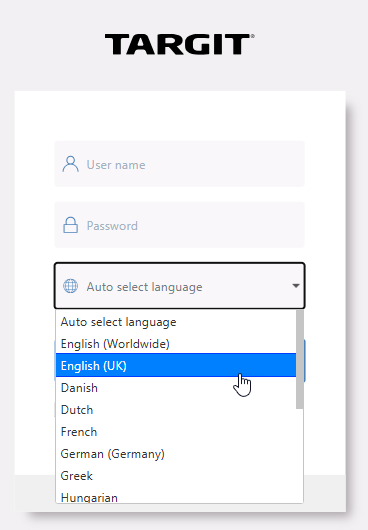Viewport: 368px width, 530px height.
Task: Collapse the list using the dropdown arrow
Action: click(x=296, y=286)
